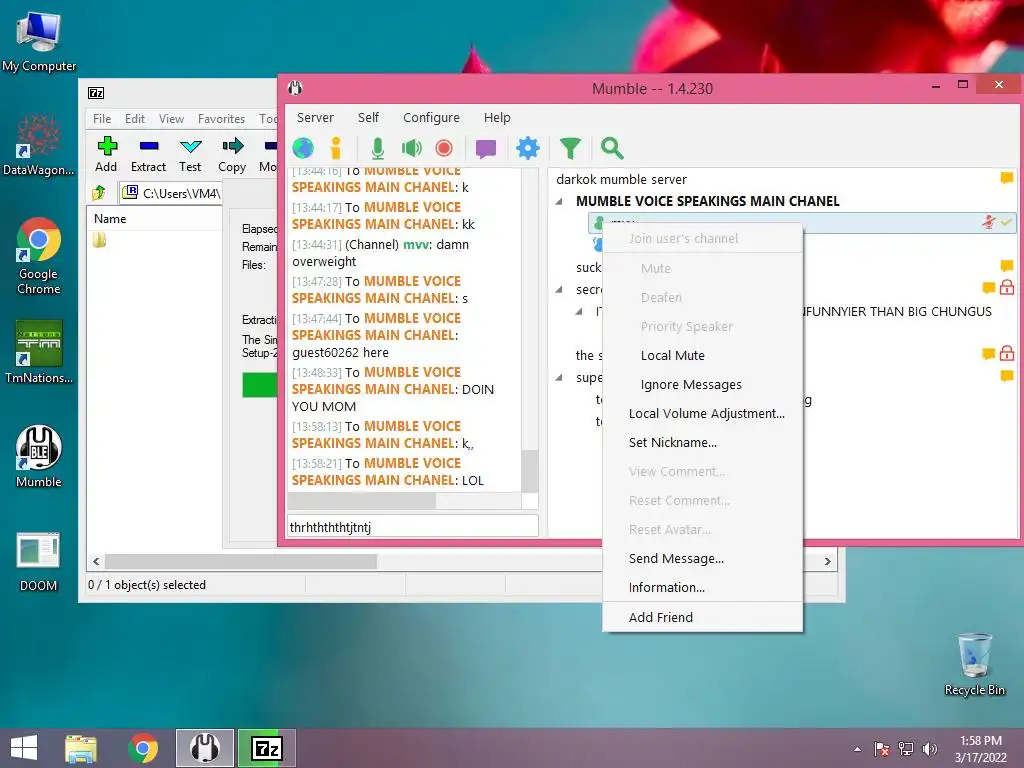Select the folder item in 7-Zip list

(100, 240)
